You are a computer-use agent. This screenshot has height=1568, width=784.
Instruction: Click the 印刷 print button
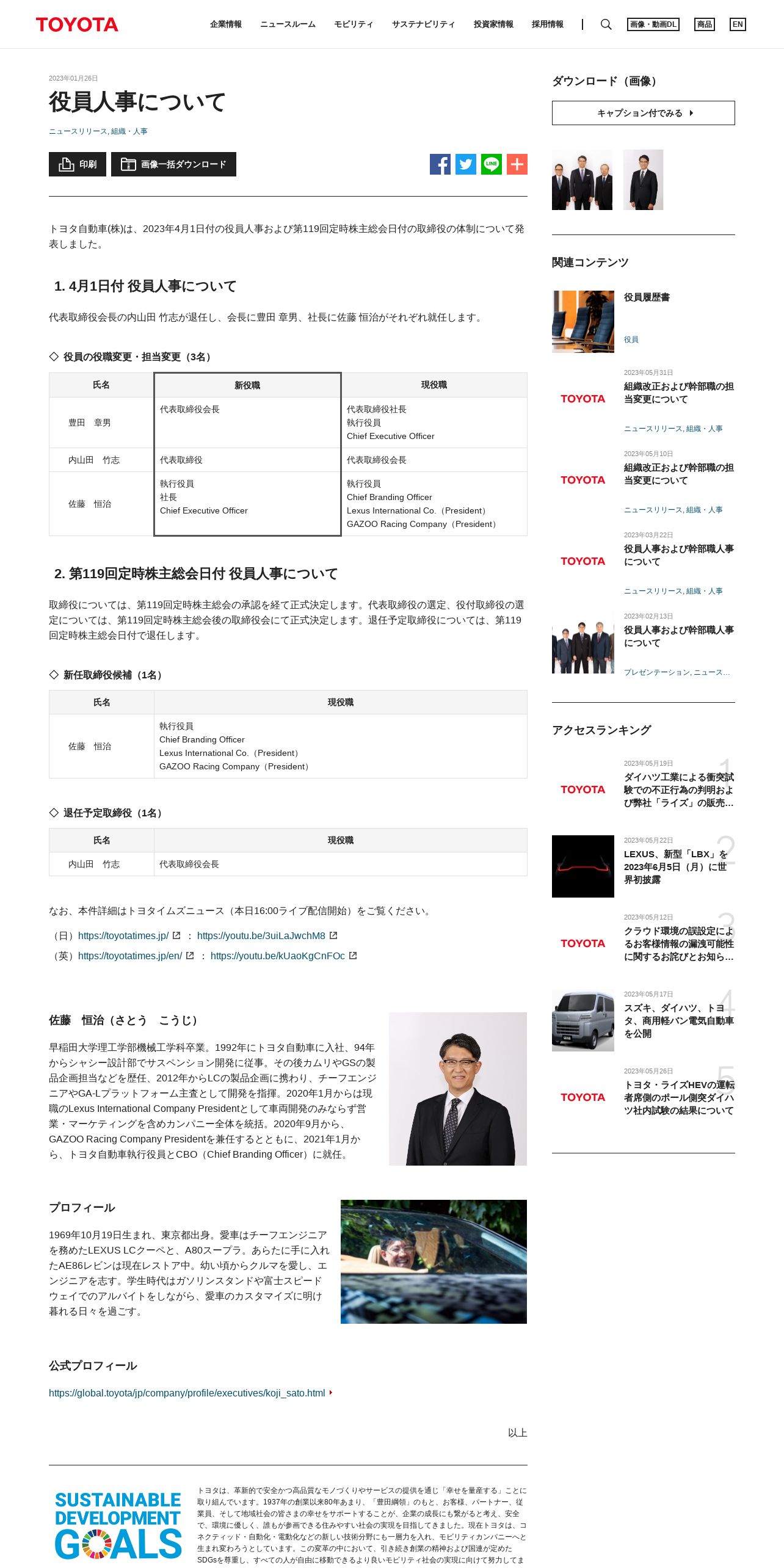click(78, 164)
